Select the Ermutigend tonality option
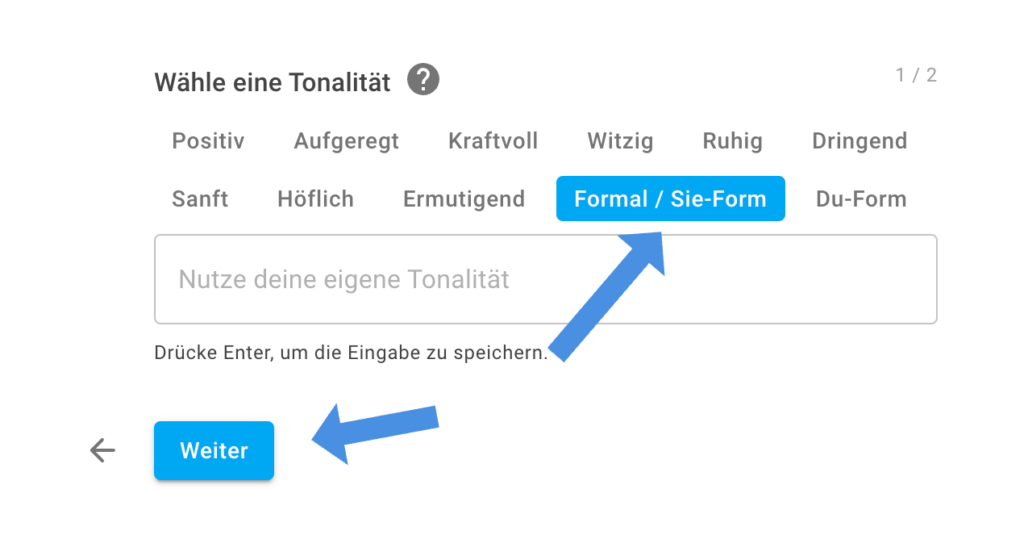Image resolution: width=1024 pixels, height=560 pixels. (x=464, y=199)
